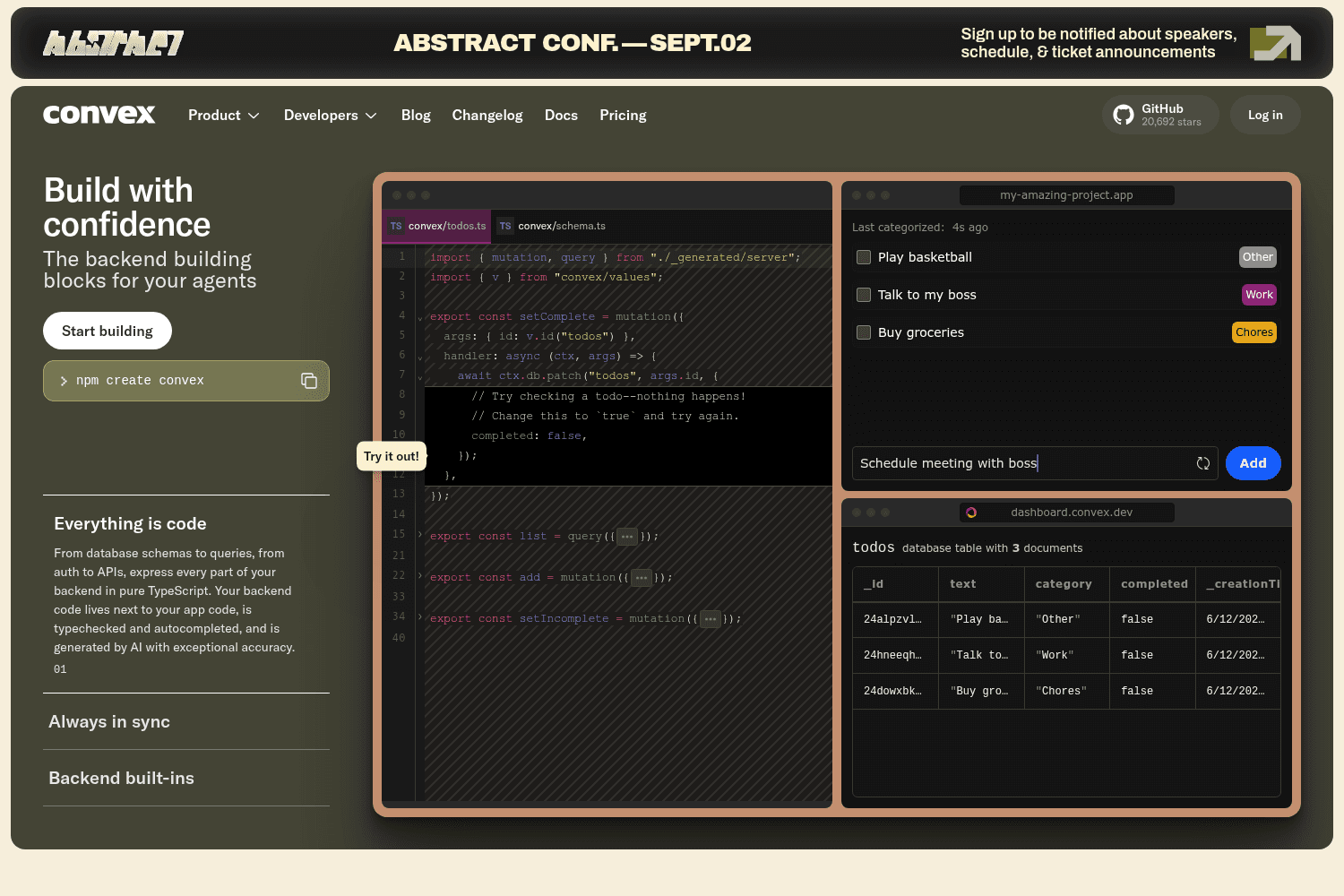Click the Everything is code section heading

click(x=130, y=524)
